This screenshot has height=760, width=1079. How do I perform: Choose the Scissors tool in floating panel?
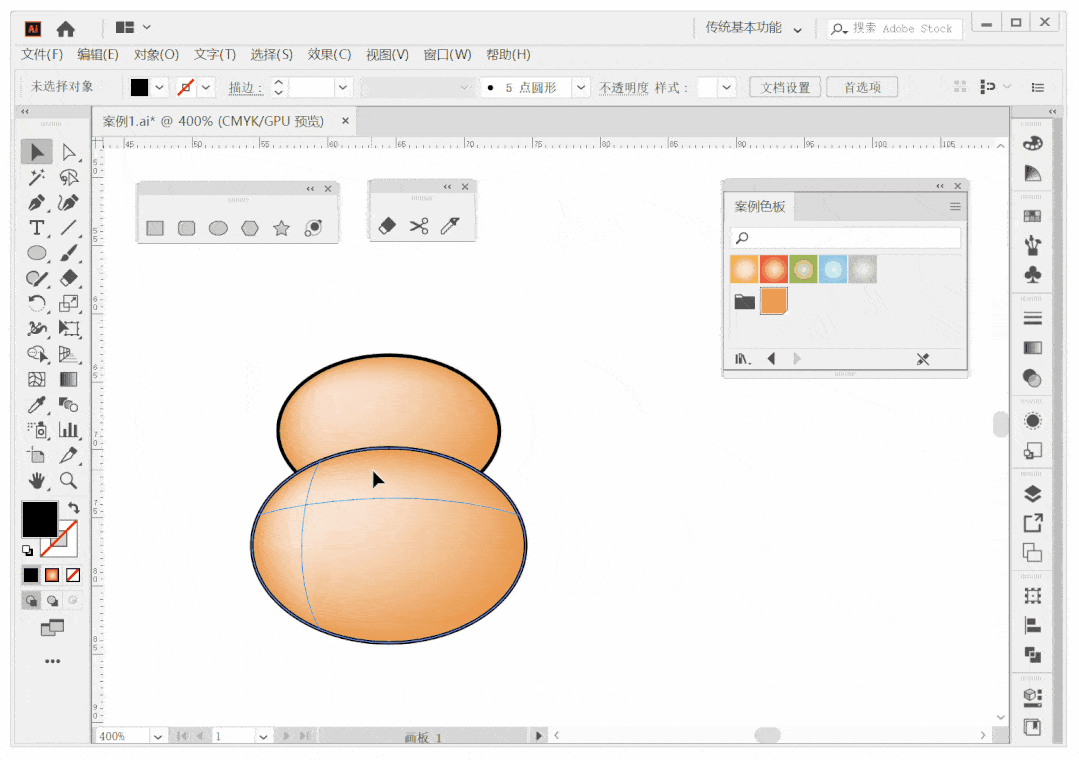point(418,226)
